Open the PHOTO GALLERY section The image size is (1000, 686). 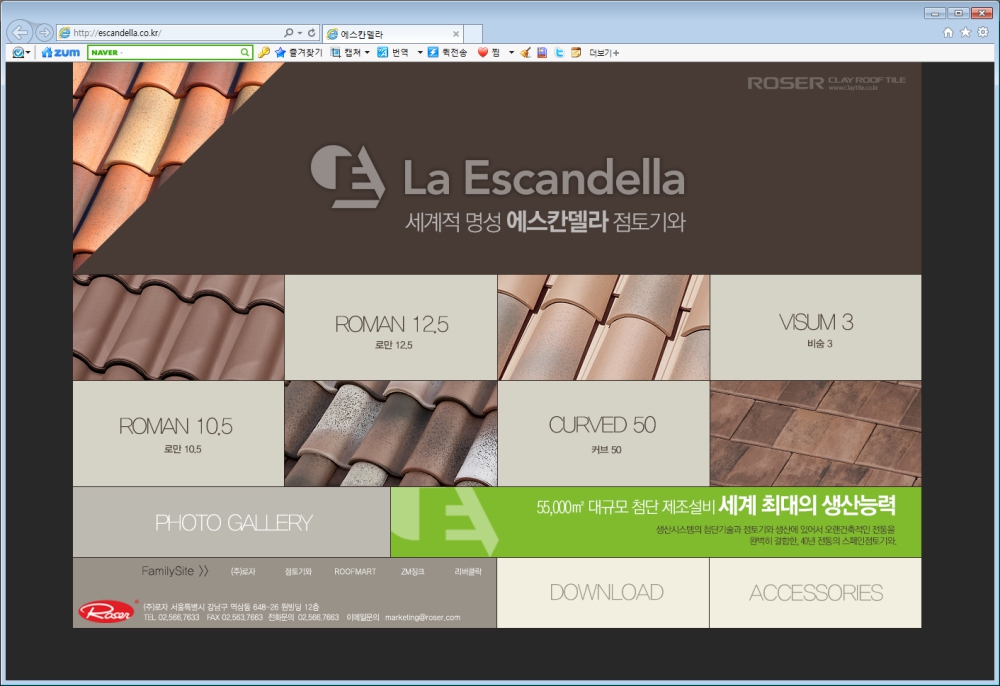232,522
